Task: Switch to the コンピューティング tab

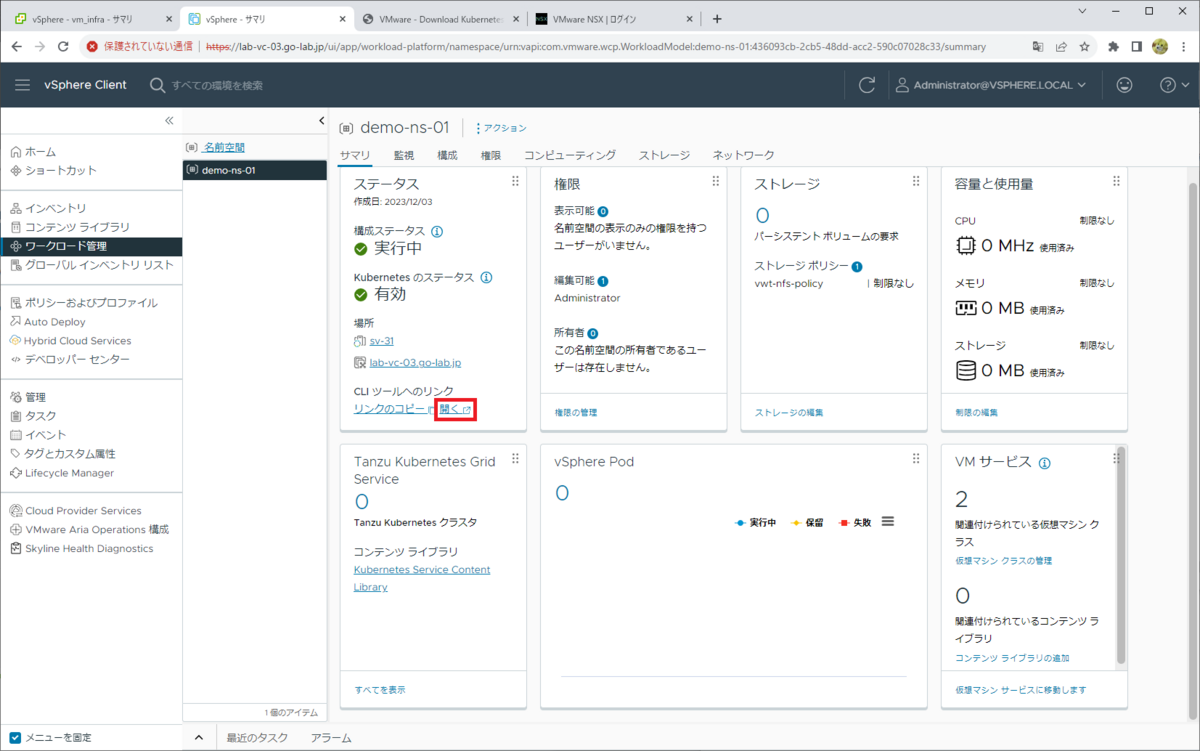Action: pyautogui.click(x=570, y=155)
